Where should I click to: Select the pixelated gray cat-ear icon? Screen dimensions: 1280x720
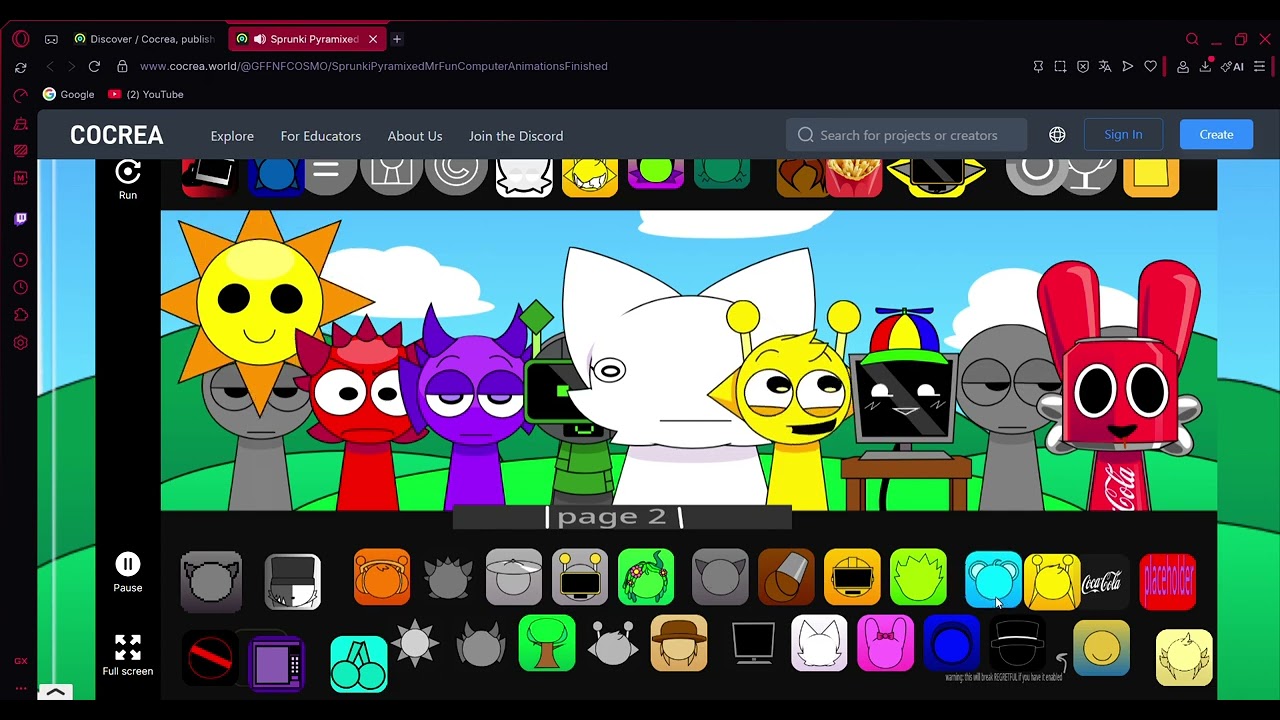click(211, 580)
